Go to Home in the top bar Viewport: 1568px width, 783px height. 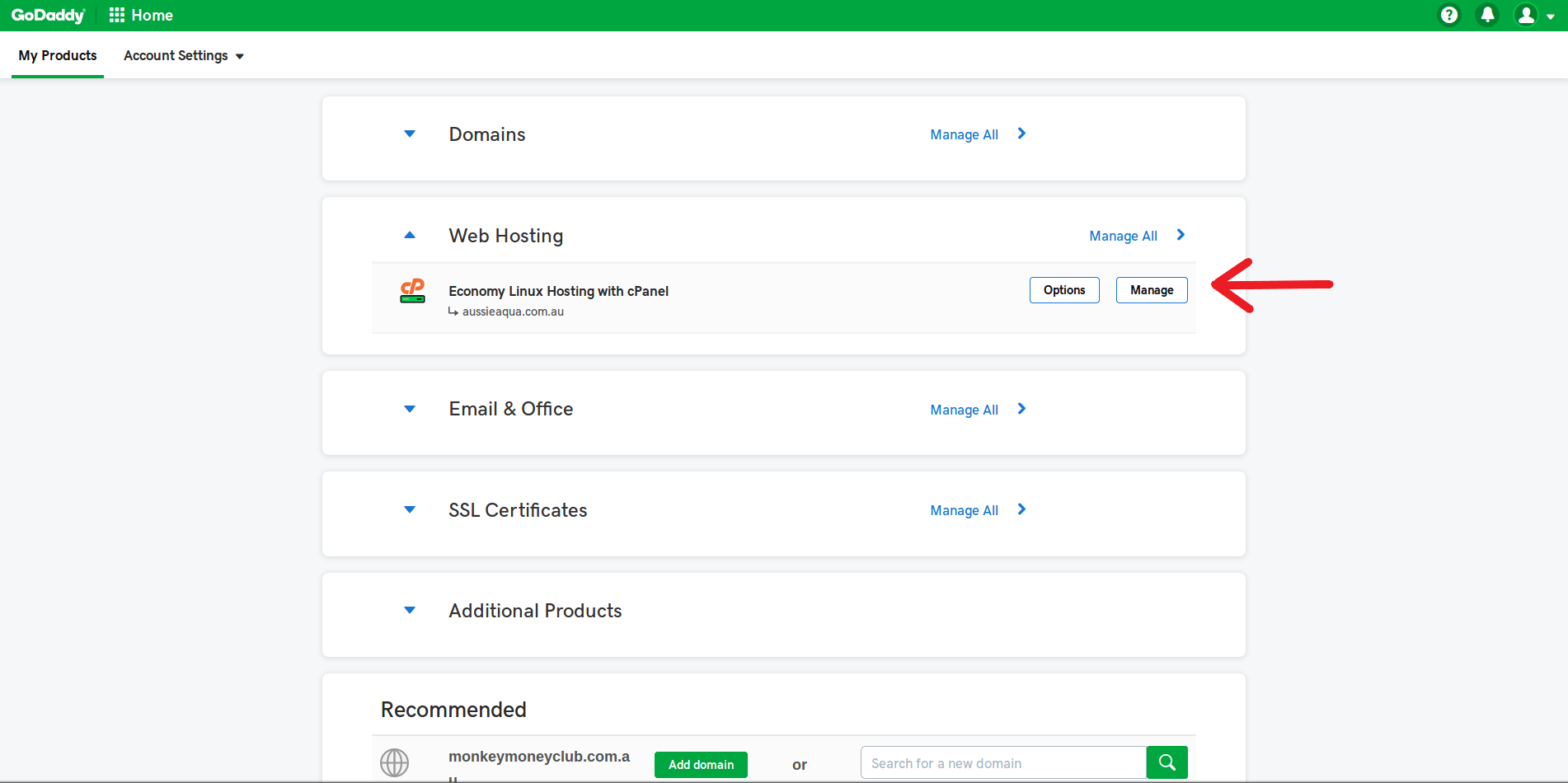(x=152, y=15)
